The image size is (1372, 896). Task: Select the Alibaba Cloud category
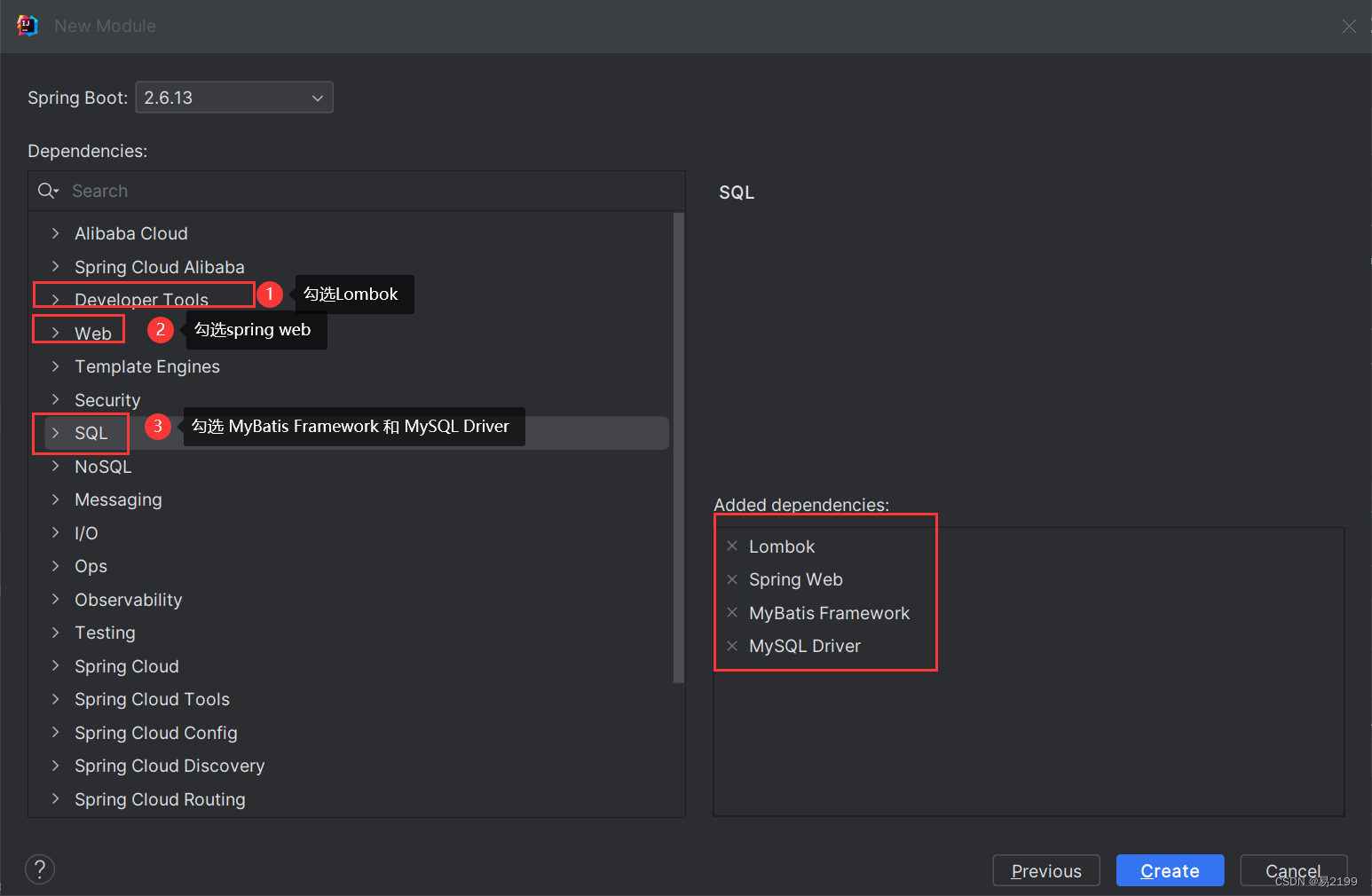(x=131, y=233)
